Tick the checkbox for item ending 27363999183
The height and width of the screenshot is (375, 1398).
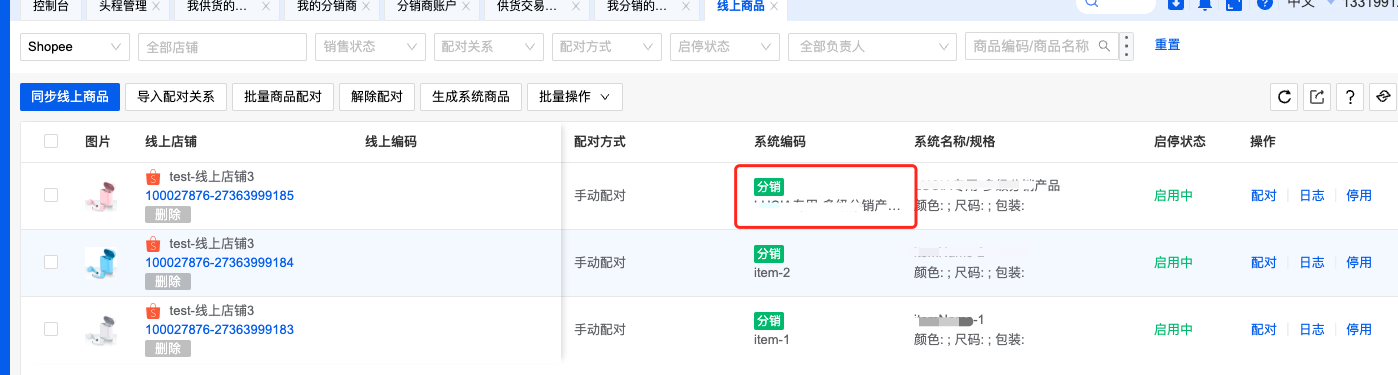pos(51,329)
